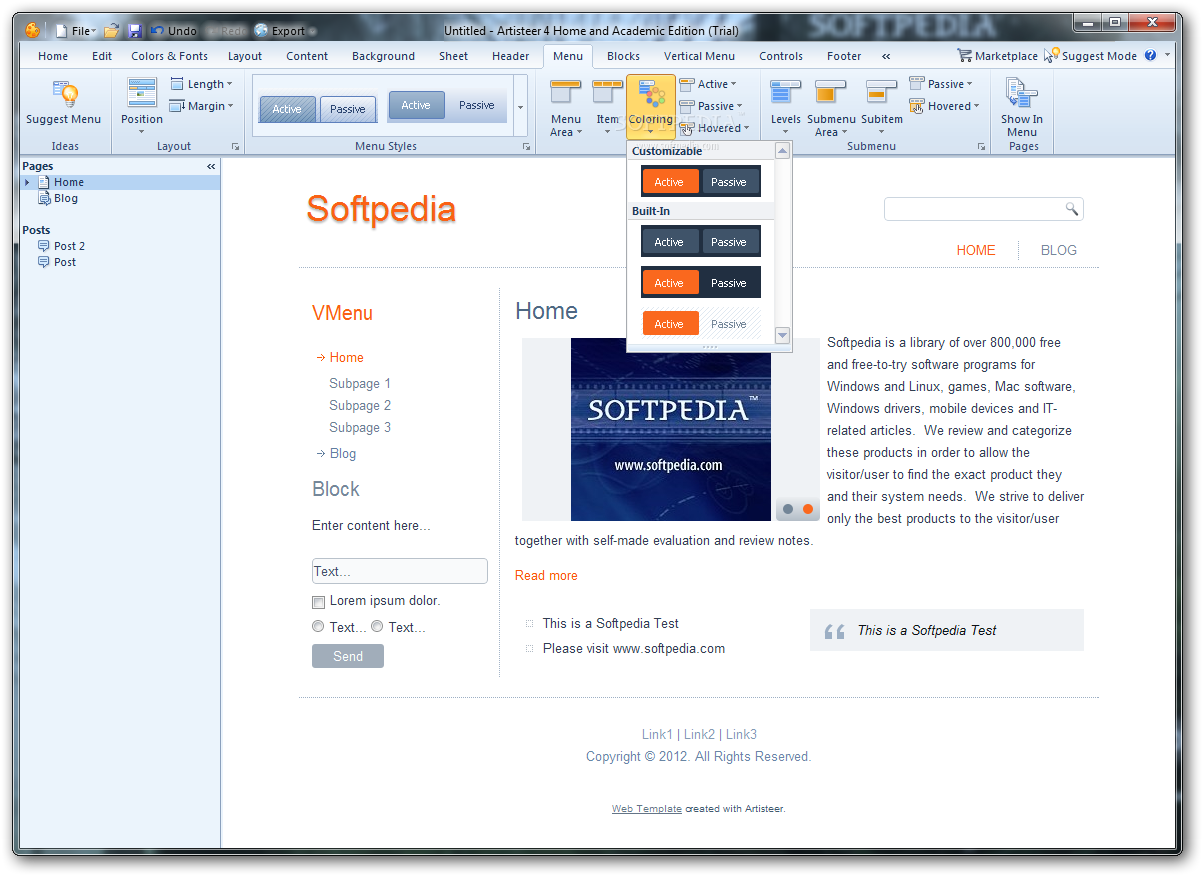Switch to the Footer tab
The image size is (1203, 876).
point(844,56)
